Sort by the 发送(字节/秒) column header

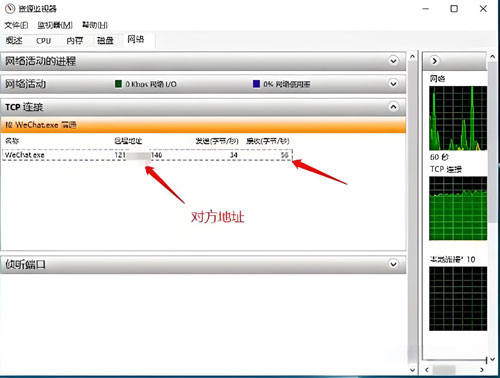[x=217, y=141]
